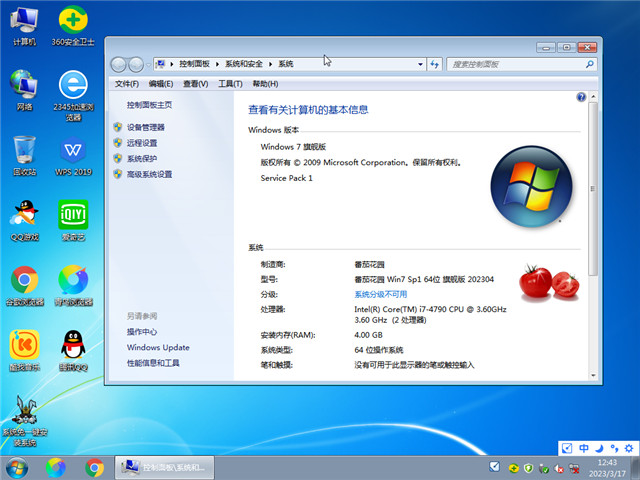The width and height of the screenshot is (640, 480).
Task: Toggle punctuation mode in IME bar
Action: [614, 448]
